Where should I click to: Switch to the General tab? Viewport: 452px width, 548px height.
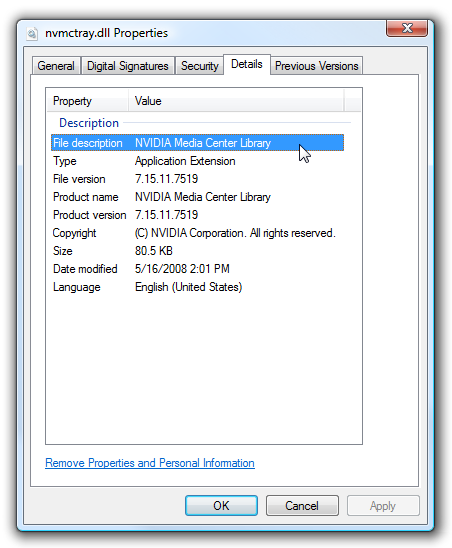56,66
